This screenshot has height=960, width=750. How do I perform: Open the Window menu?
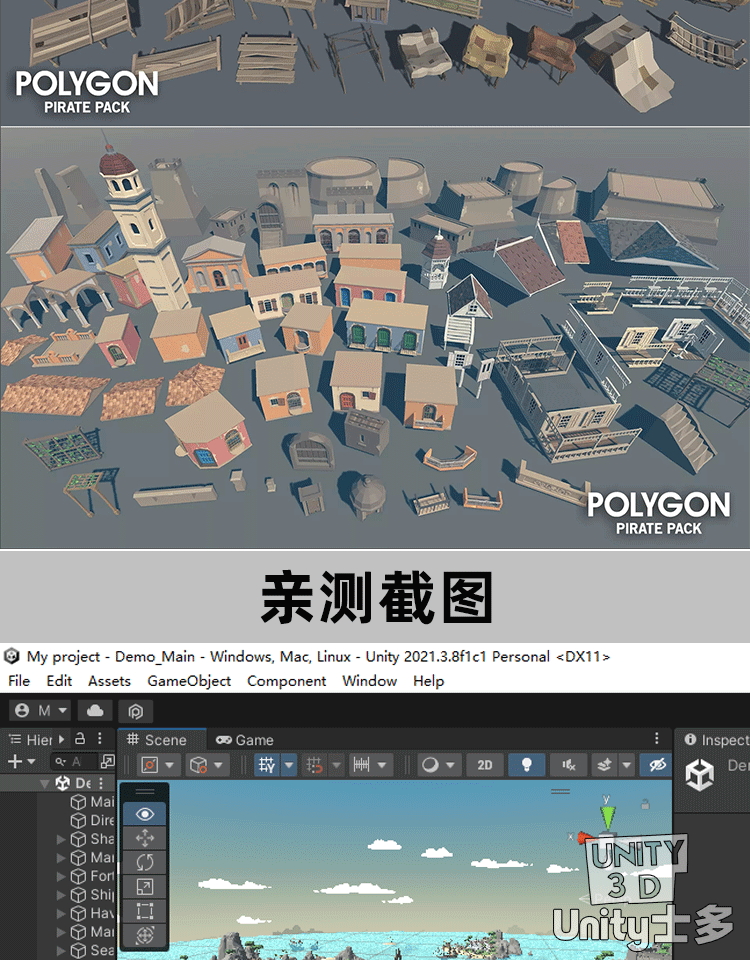click(369, 681)
